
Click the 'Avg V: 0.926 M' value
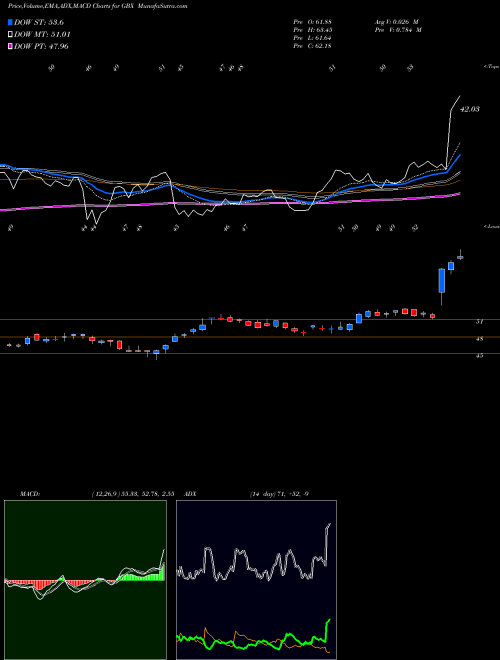[396, 22]
